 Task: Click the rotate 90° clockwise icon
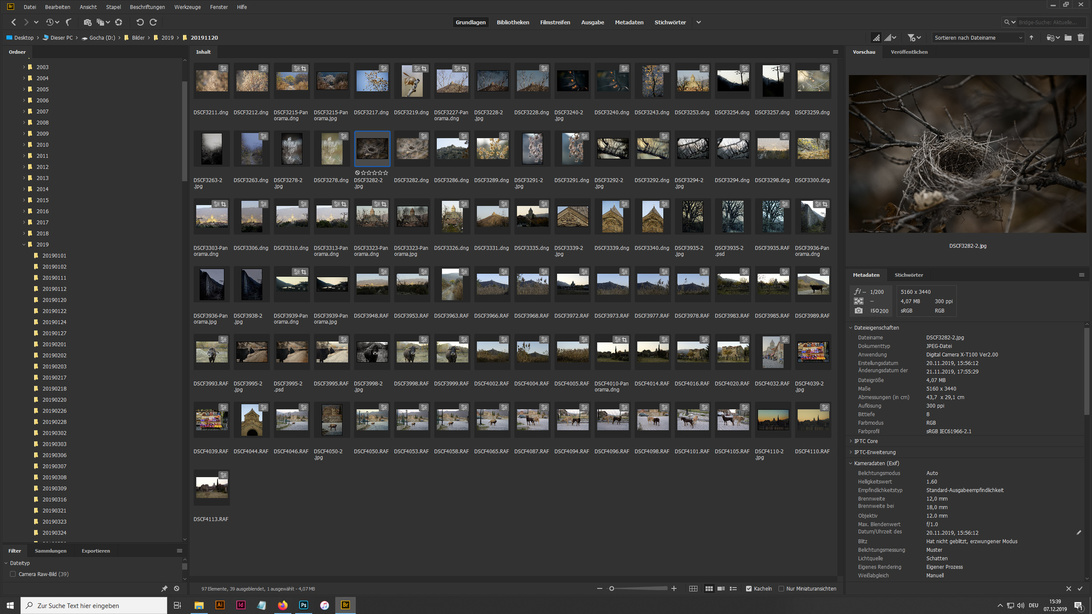153,22
